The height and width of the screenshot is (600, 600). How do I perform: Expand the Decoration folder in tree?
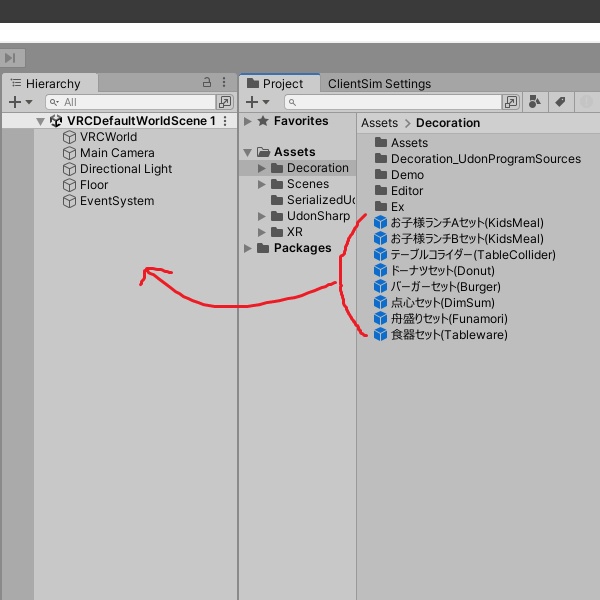(x=262, y=168)
